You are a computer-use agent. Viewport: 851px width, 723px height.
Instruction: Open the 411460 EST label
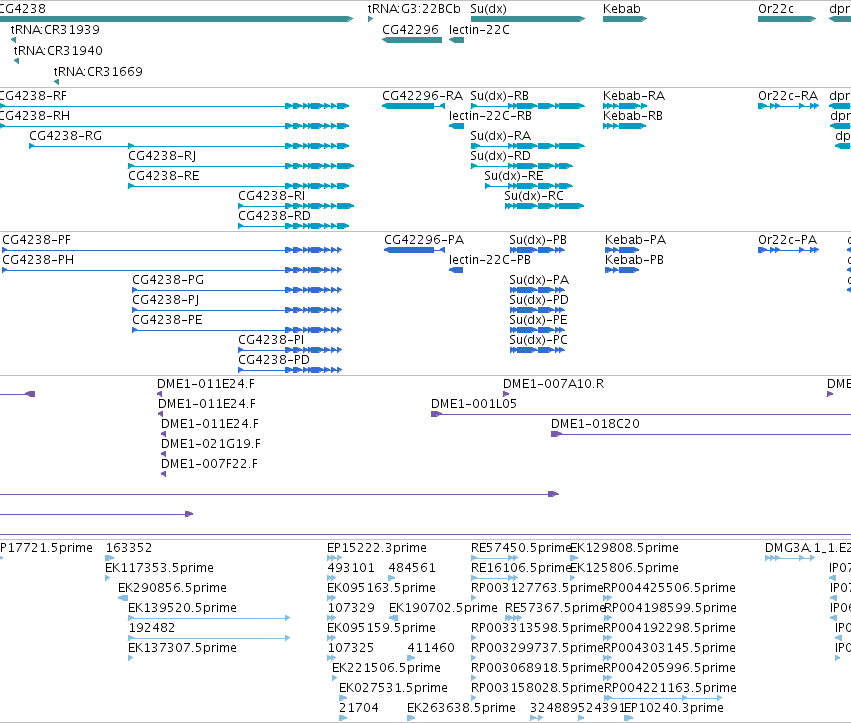pos(430,648)
